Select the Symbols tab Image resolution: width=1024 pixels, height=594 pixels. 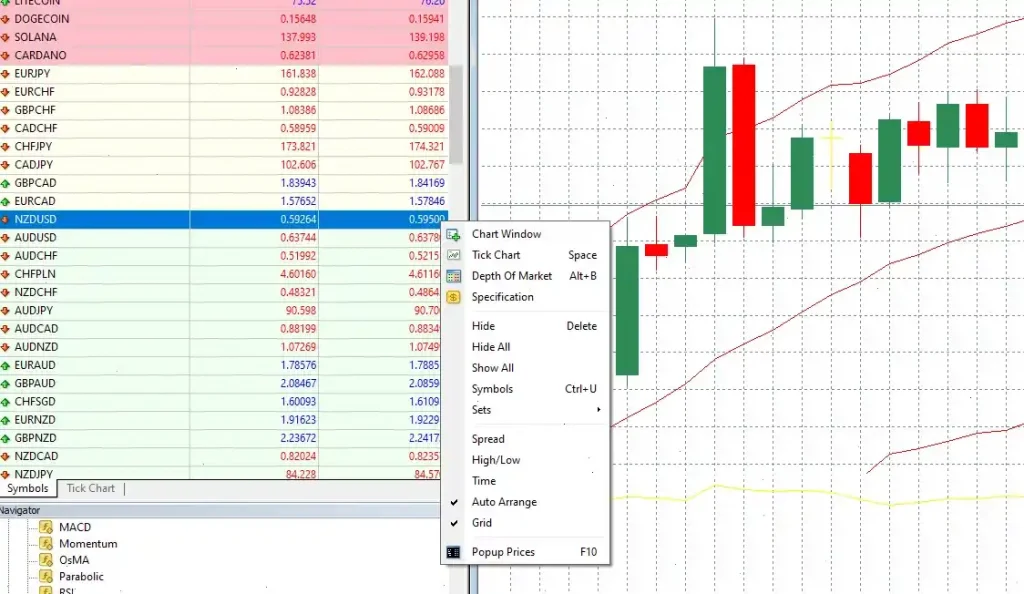[29, 488]
